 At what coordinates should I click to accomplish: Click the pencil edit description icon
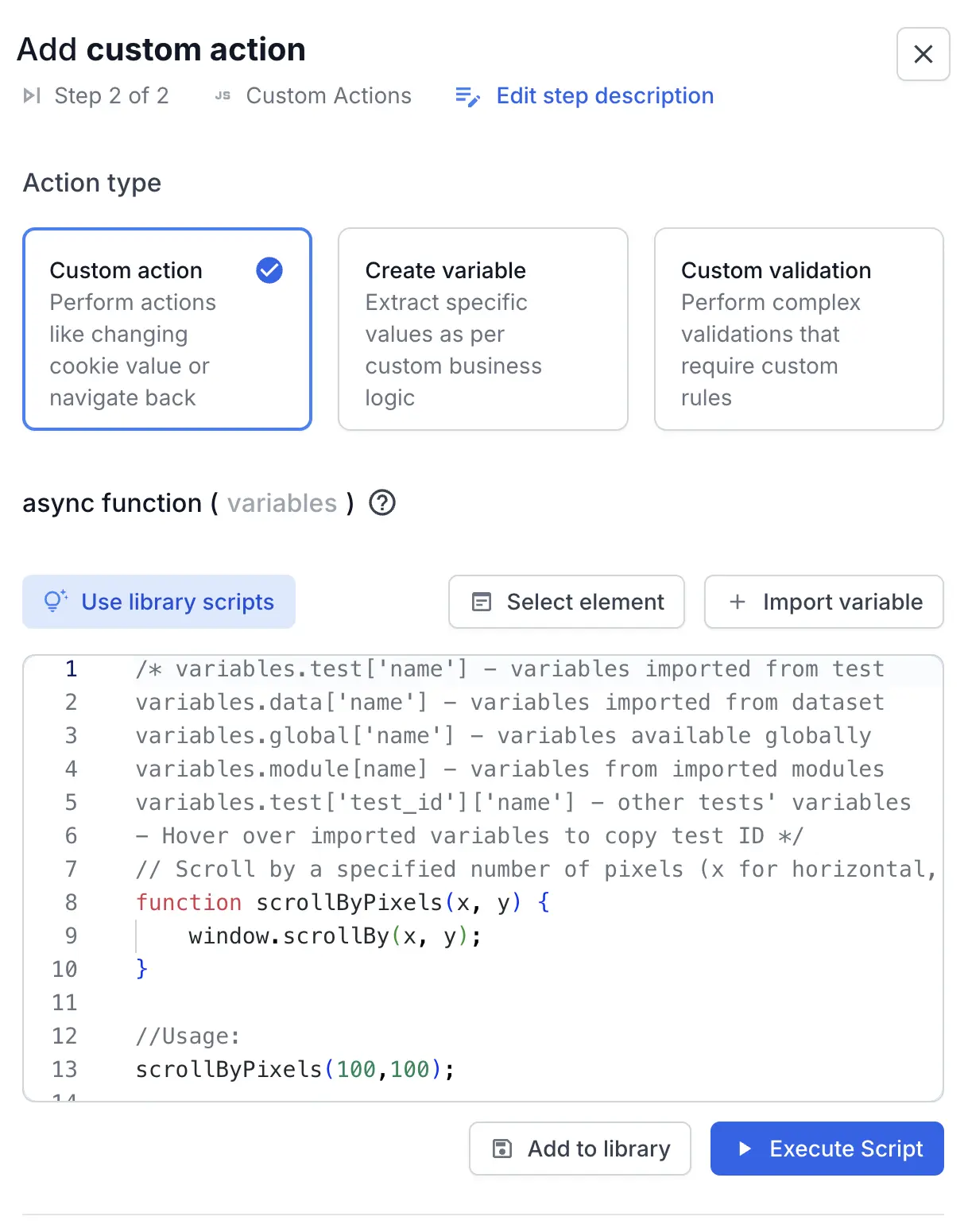[467, 97]
